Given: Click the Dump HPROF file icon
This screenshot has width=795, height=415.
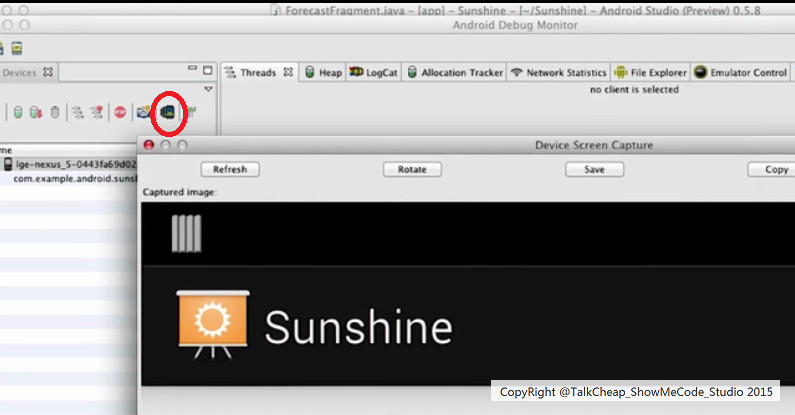Looking at the screenshot, I should pyautogui.click(x=36, y=112).
